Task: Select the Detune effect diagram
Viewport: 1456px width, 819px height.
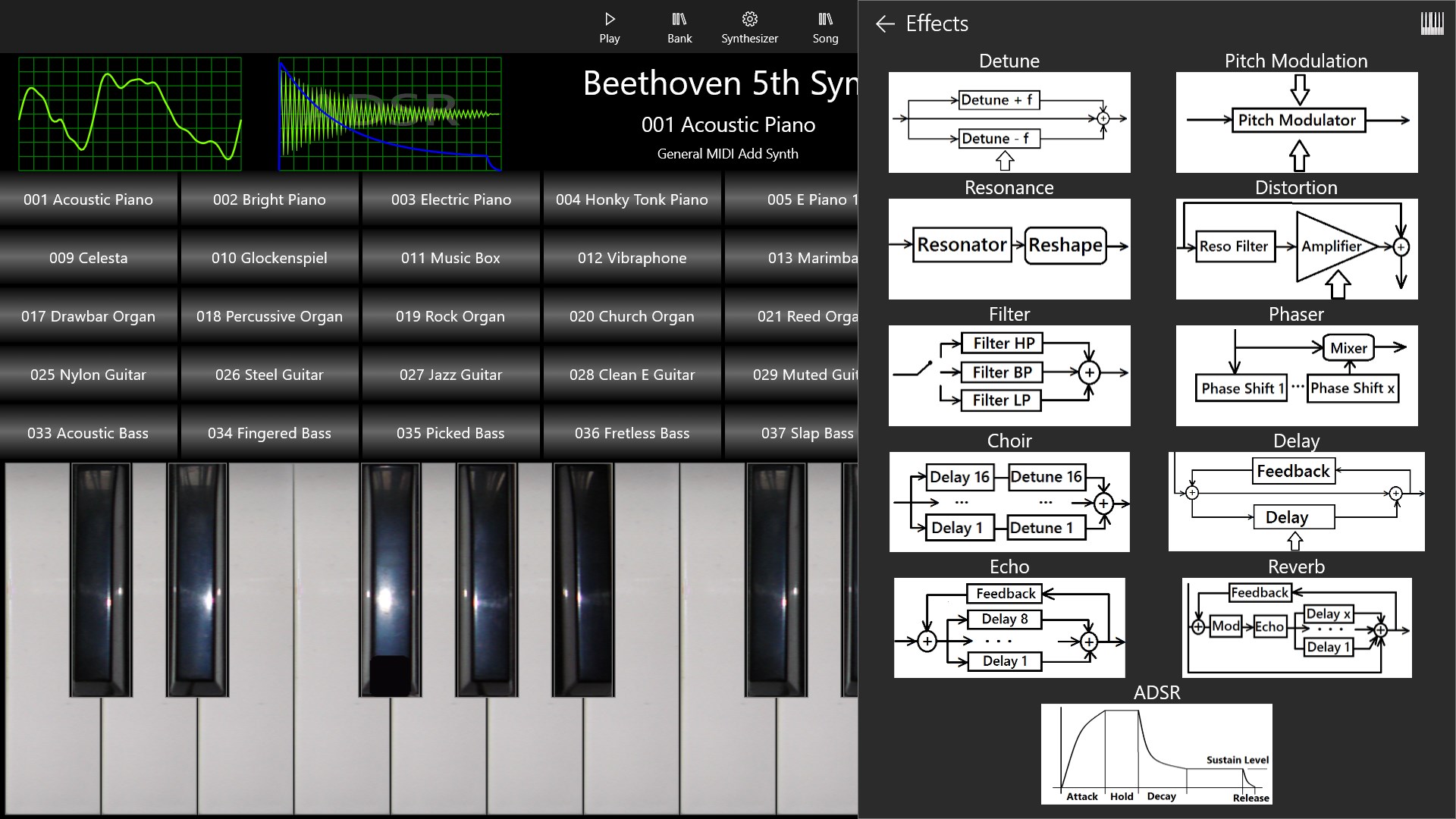Action: [x=1009, y=121]
